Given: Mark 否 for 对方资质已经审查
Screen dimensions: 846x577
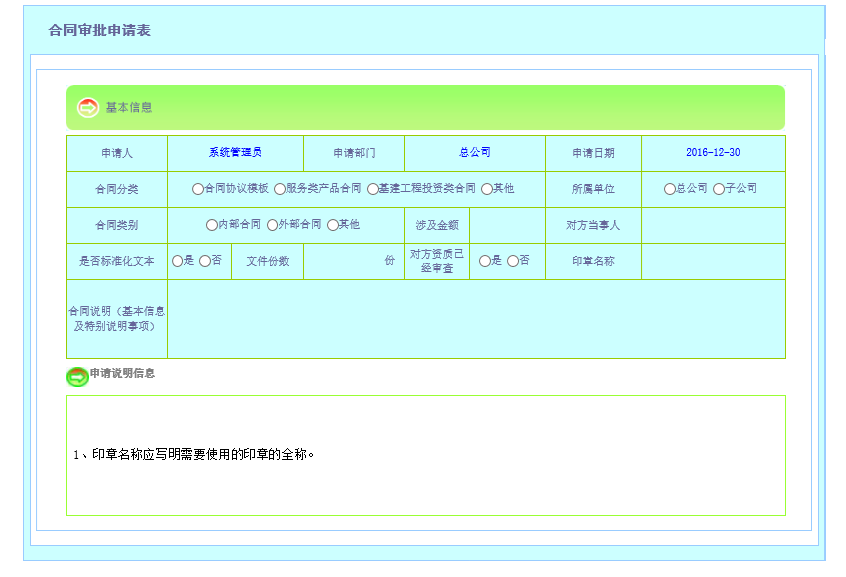Looking at the screenshot, I should click(513, 261).
